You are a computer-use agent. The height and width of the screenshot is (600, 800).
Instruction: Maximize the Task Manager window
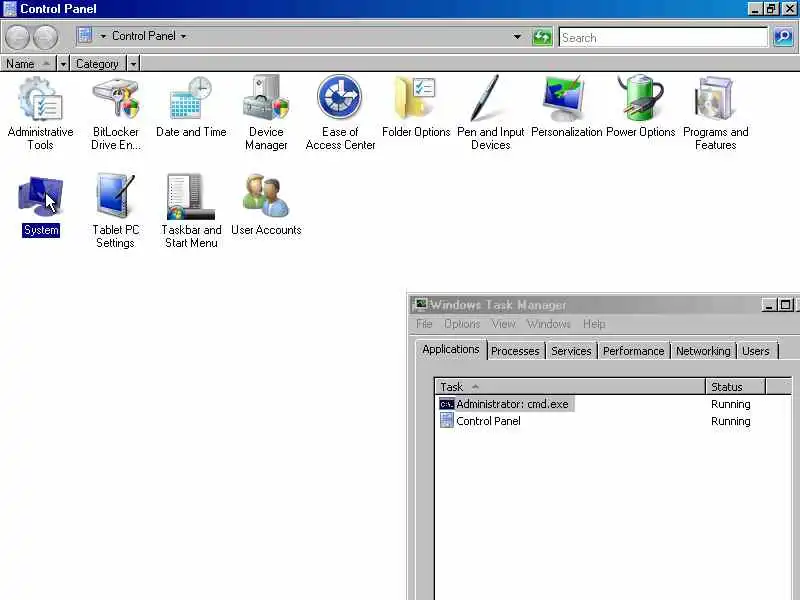pyautogui.click(x=785, y=305)
